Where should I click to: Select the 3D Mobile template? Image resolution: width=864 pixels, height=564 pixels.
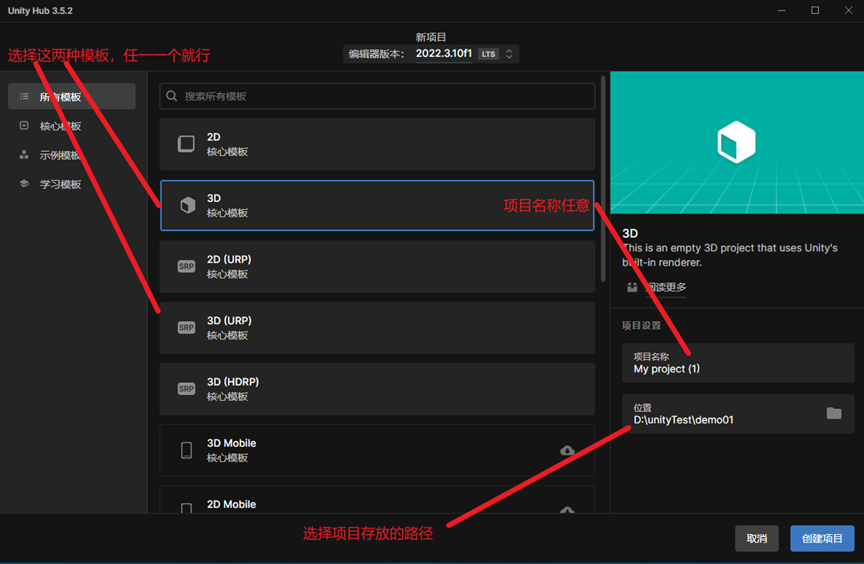[x=377, y=450]
